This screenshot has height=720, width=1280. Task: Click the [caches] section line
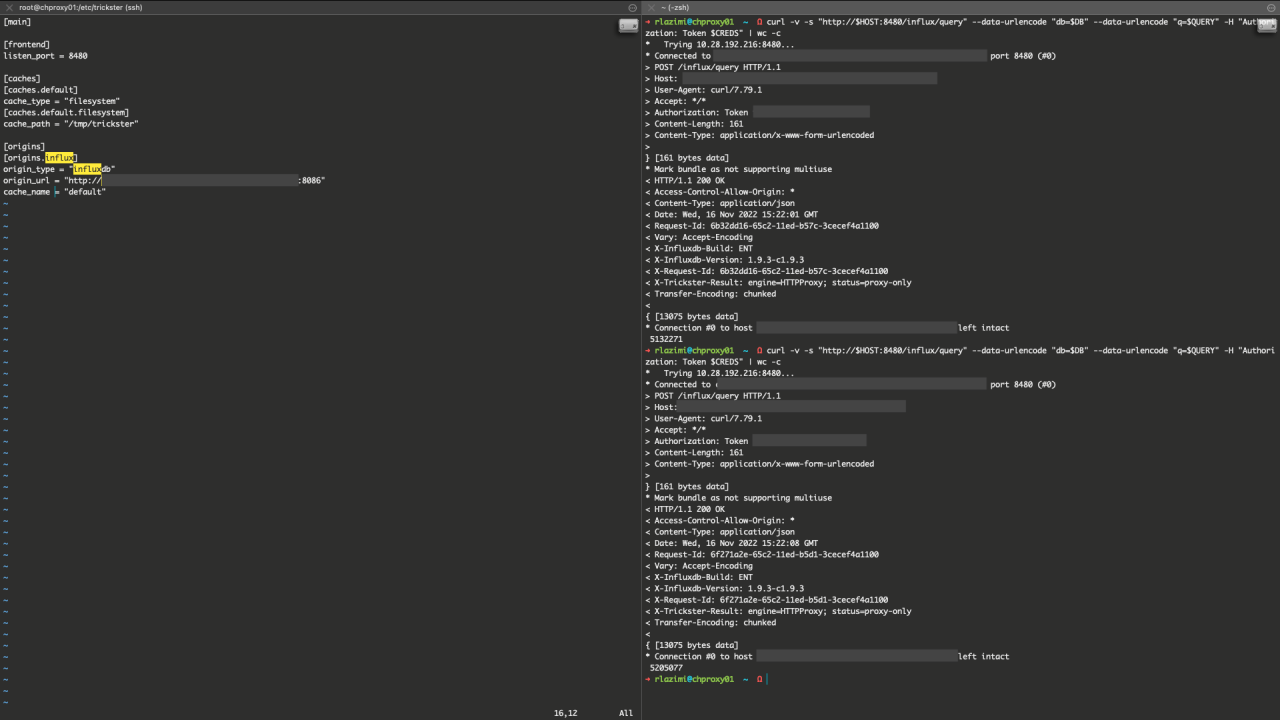[22, 78]
